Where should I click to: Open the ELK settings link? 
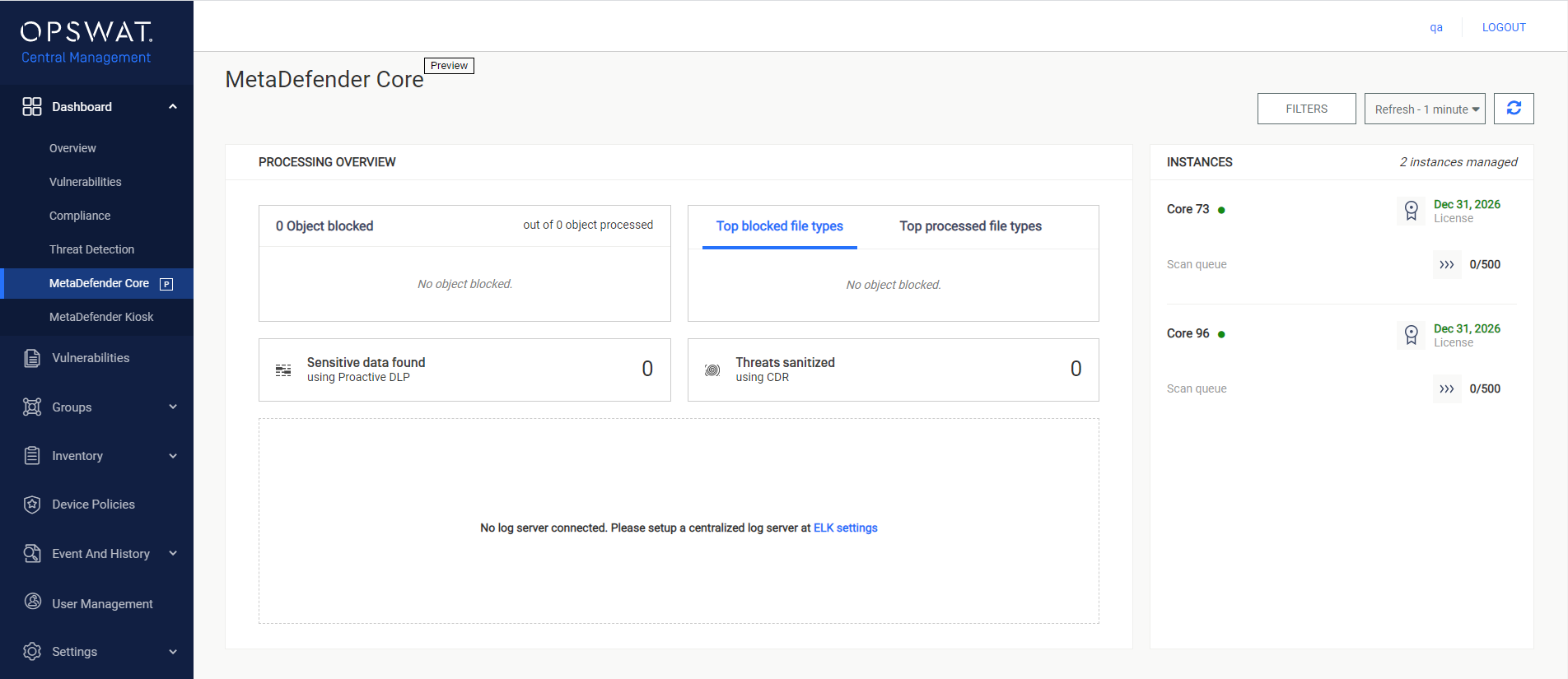coord(846,528)
